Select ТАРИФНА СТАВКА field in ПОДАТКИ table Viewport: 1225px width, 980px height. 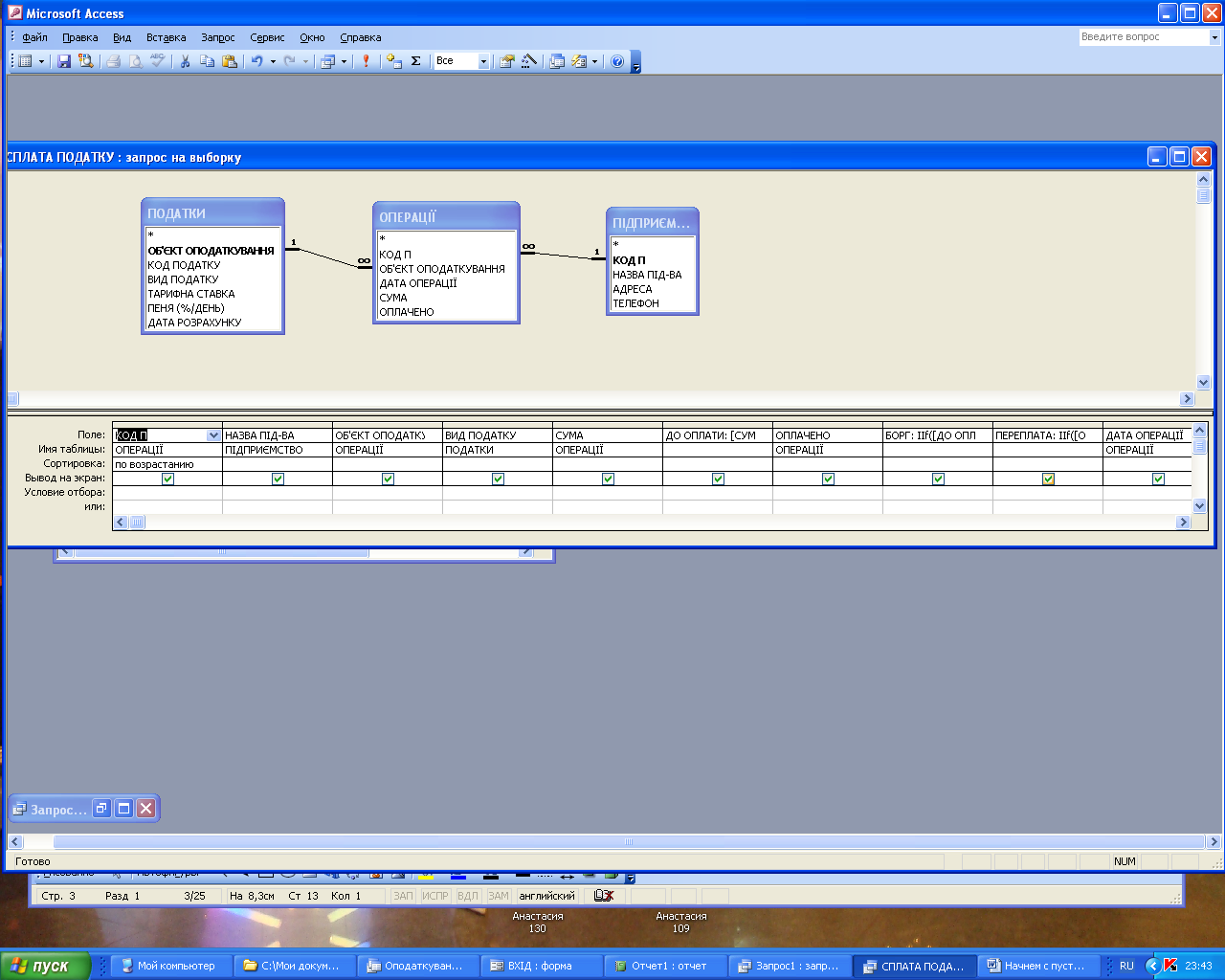[191, 294]
